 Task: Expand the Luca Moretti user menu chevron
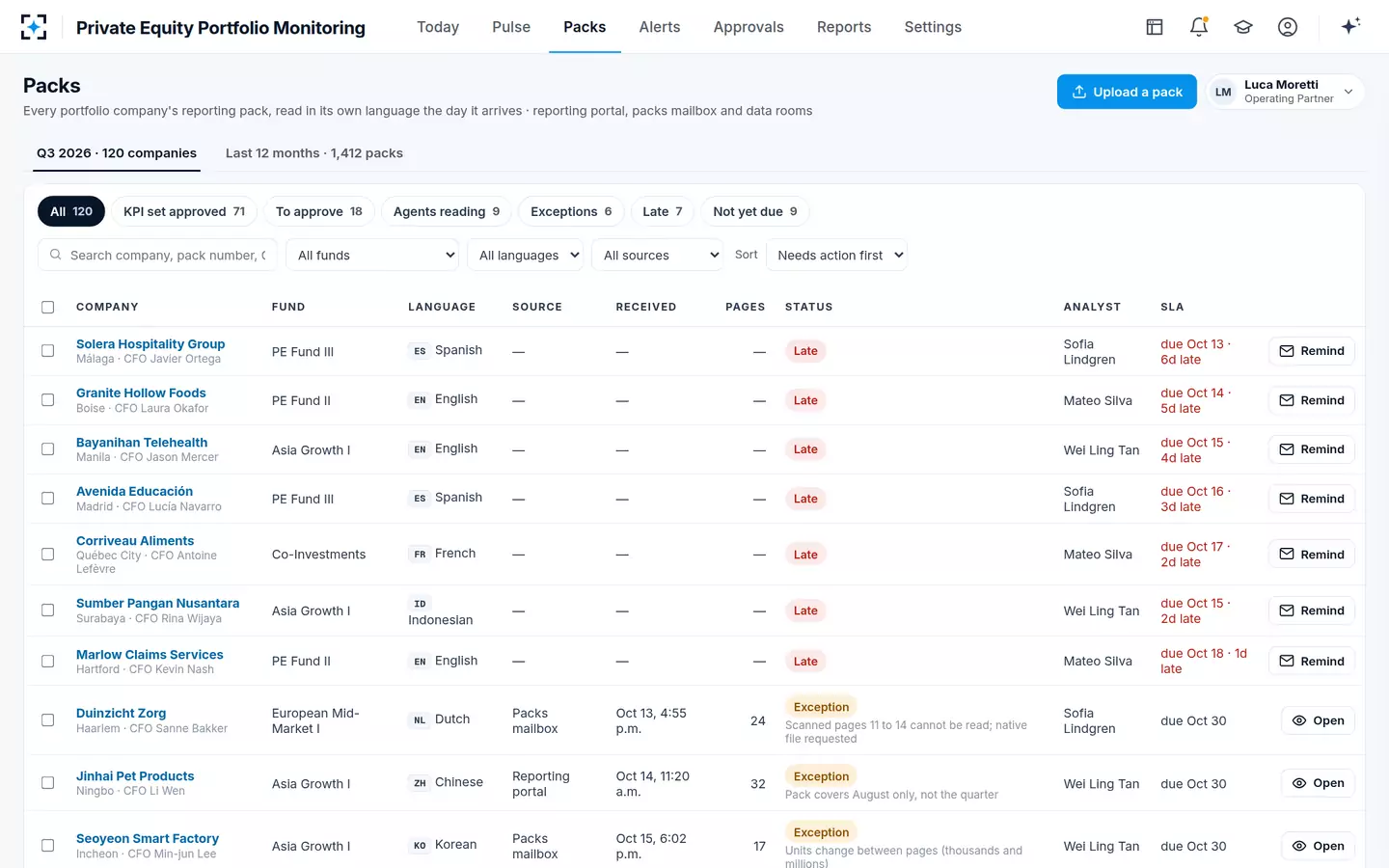coord(1348,92)
